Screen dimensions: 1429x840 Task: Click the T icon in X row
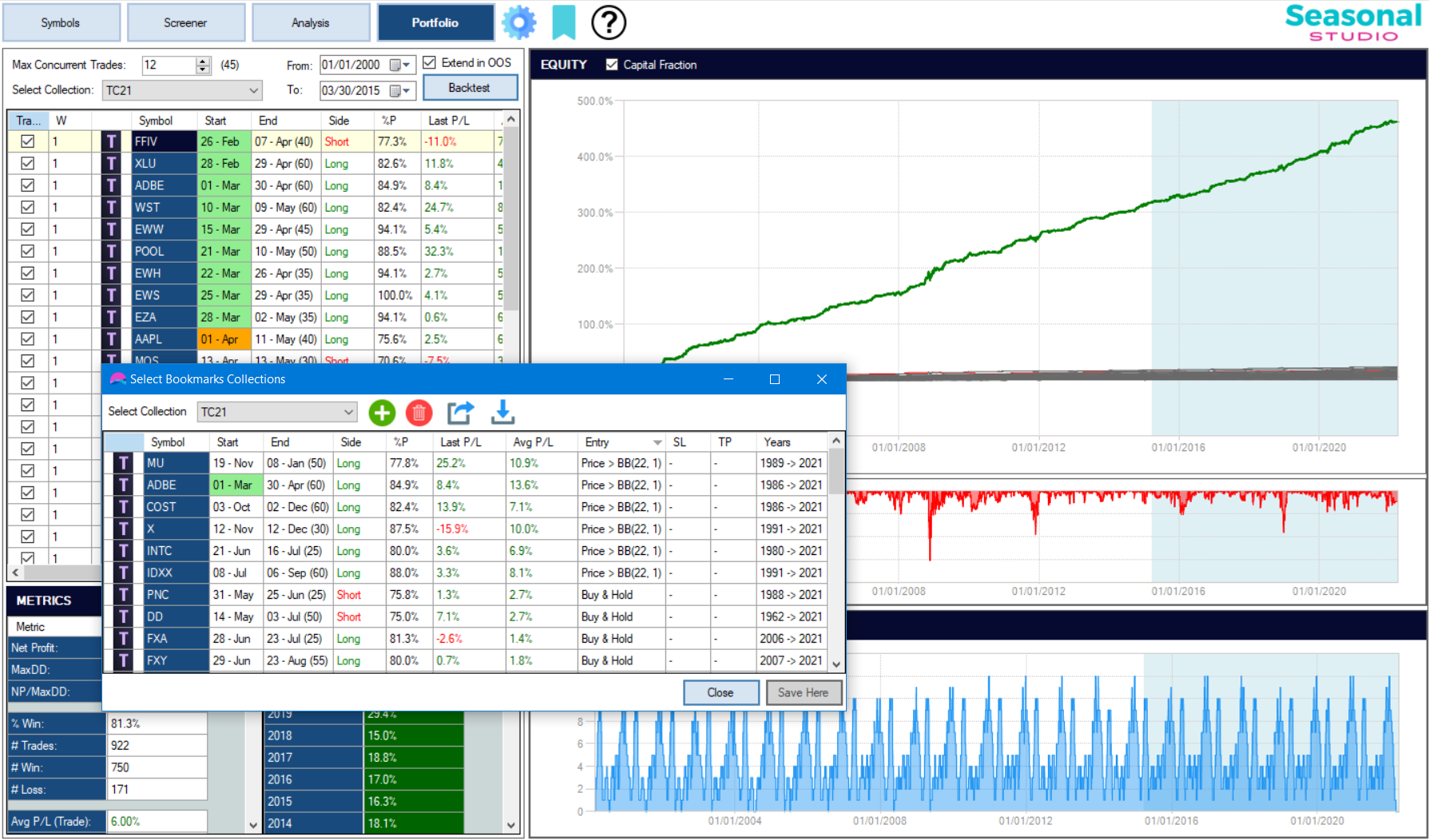click(124, 529)
